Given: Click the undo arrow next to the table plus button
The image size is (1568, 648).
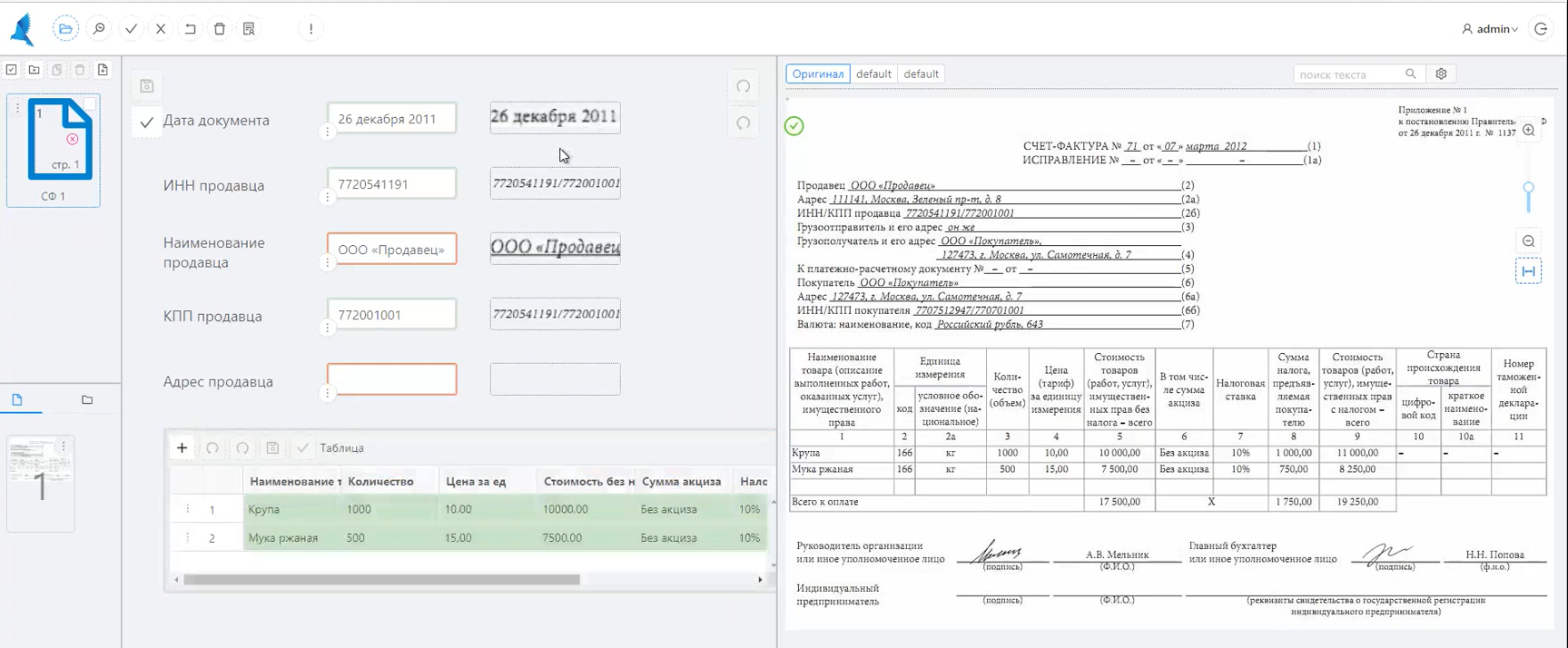Looking at the screenshot, I should [x=212, y=447].
